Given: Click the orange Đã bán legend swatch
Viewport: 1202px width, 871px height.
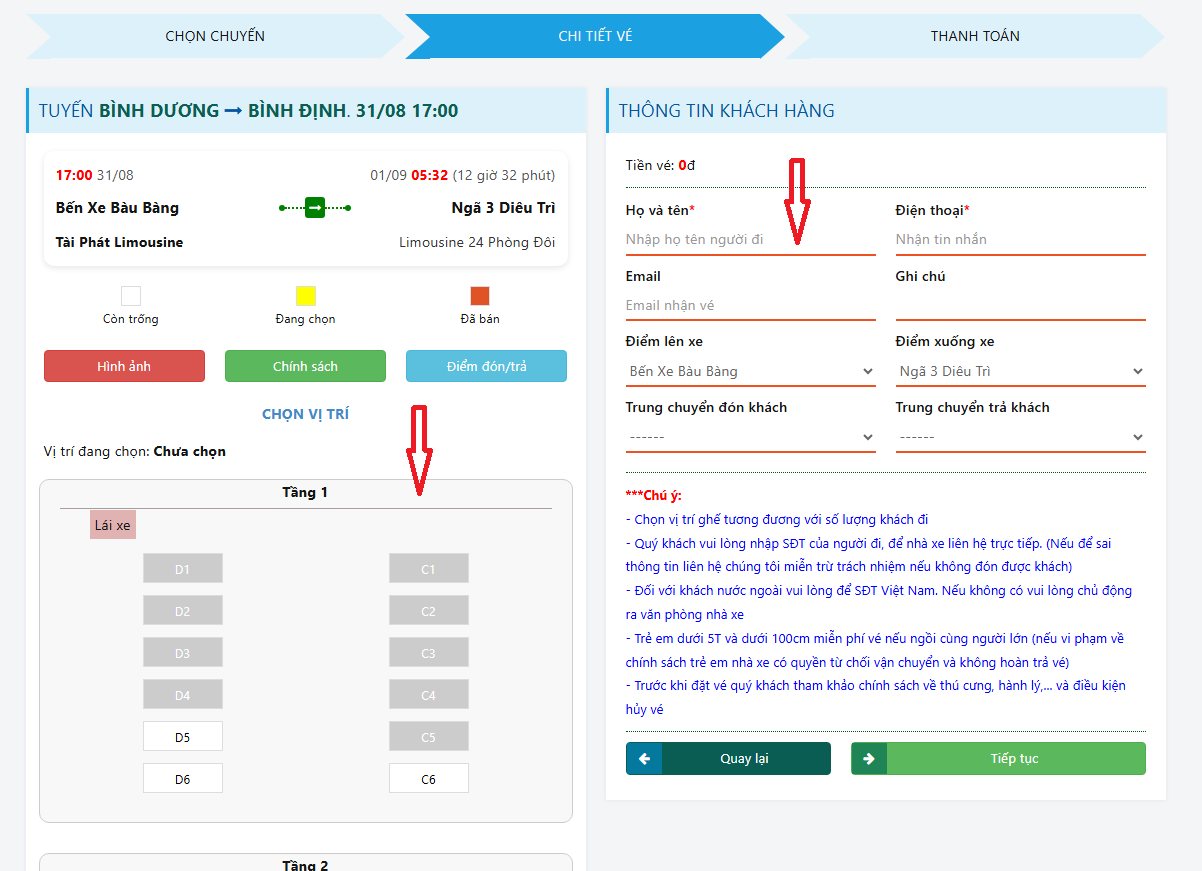Looking at the screenshot, I should point(480,296).
